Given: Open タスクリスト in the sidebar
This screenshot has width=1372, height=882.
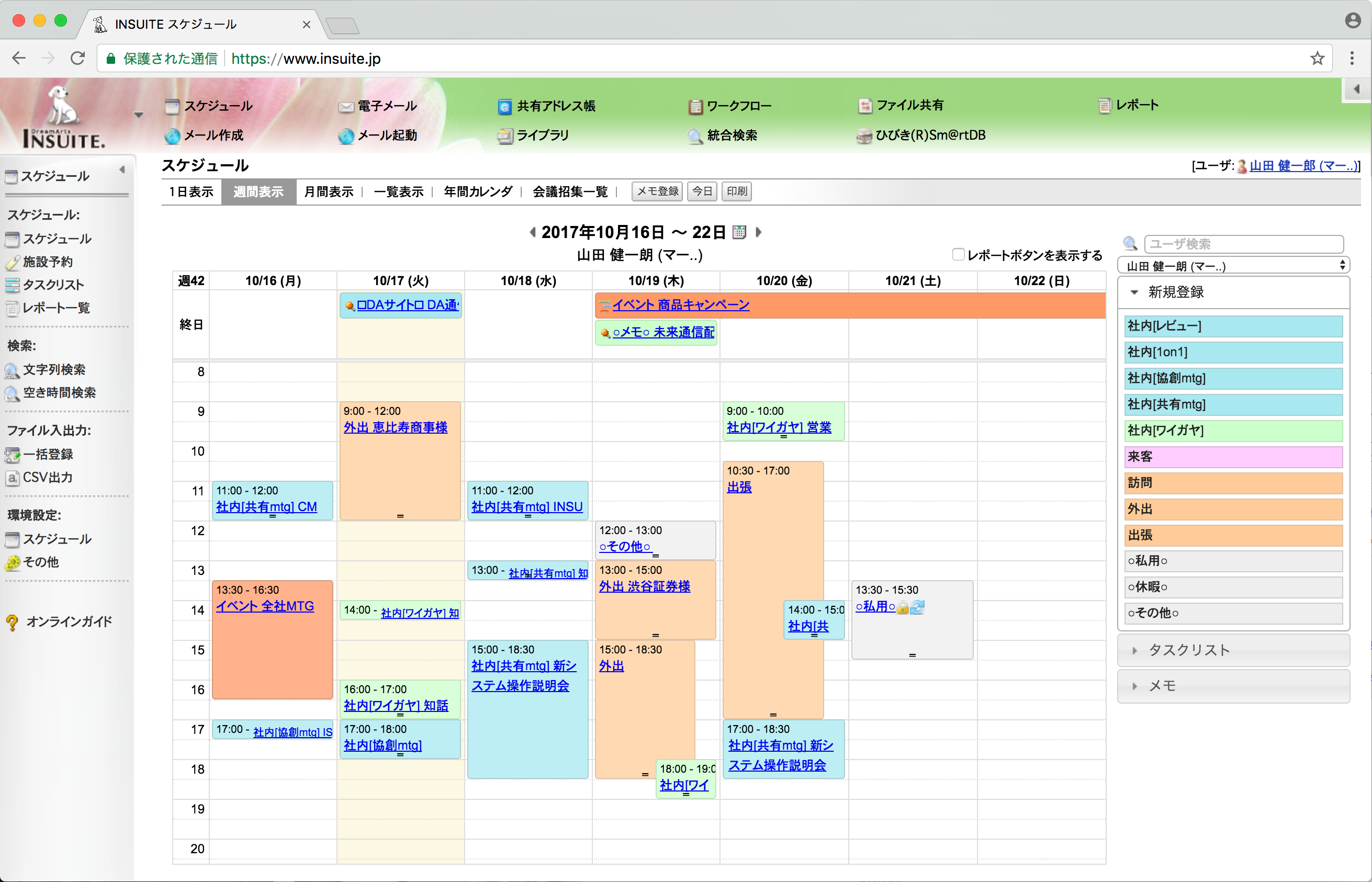Looking at the screenshot, I should pos(53,285).
